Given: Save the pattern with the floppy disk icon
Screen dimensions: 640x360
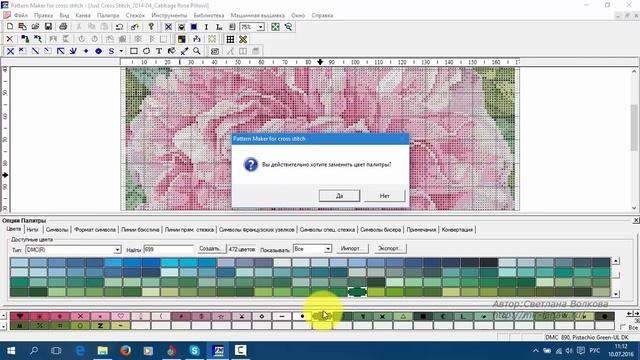Looking at the screenshot, I should 48,27.
